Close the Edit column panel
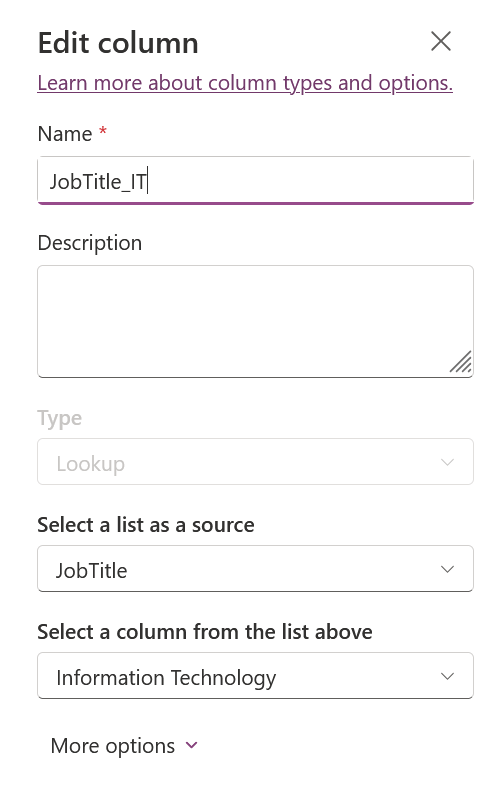The height and width of the screenshot is (800, 480). tap(441, 41)
